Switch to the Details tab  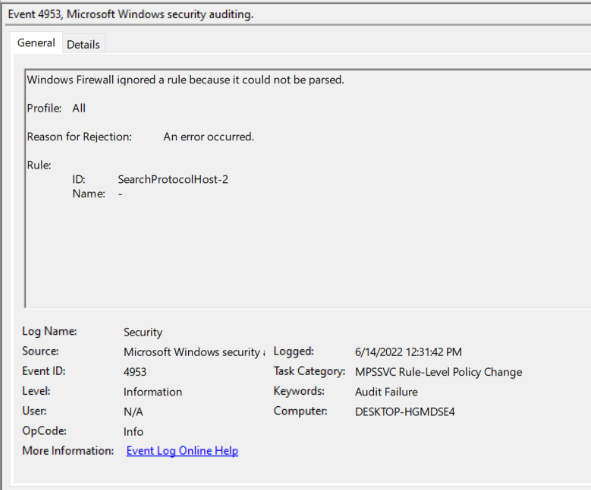[x=83, y=44]
